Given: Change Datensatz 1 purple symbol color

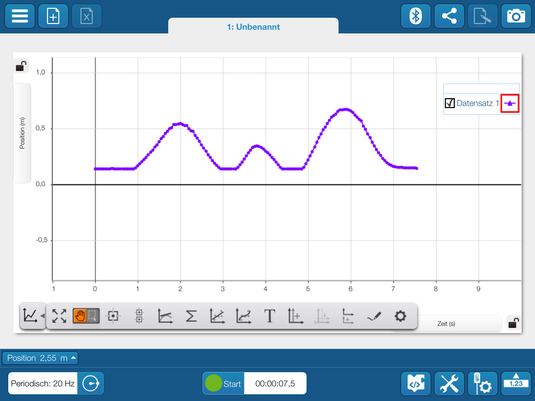Looking at the screenshot, I should coord(510,103).
